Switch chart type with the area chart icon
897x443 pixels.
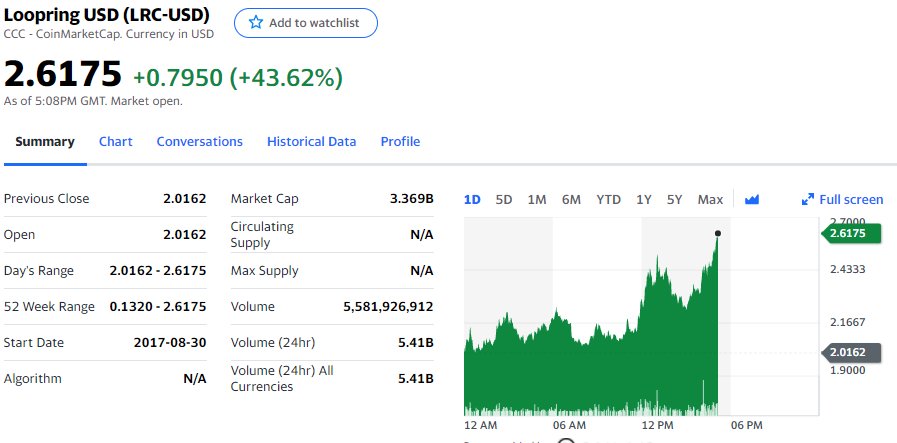coord(752,199)
